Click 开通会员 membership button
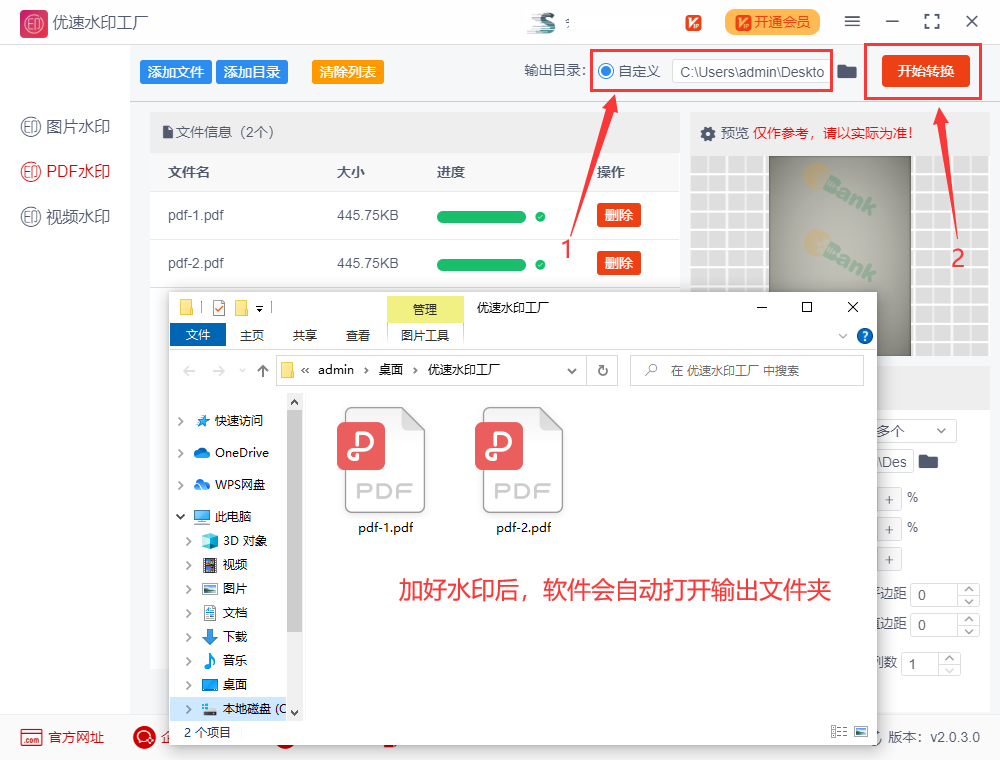The width and height of the screenshot is (1000, 760). pos(772,22)
